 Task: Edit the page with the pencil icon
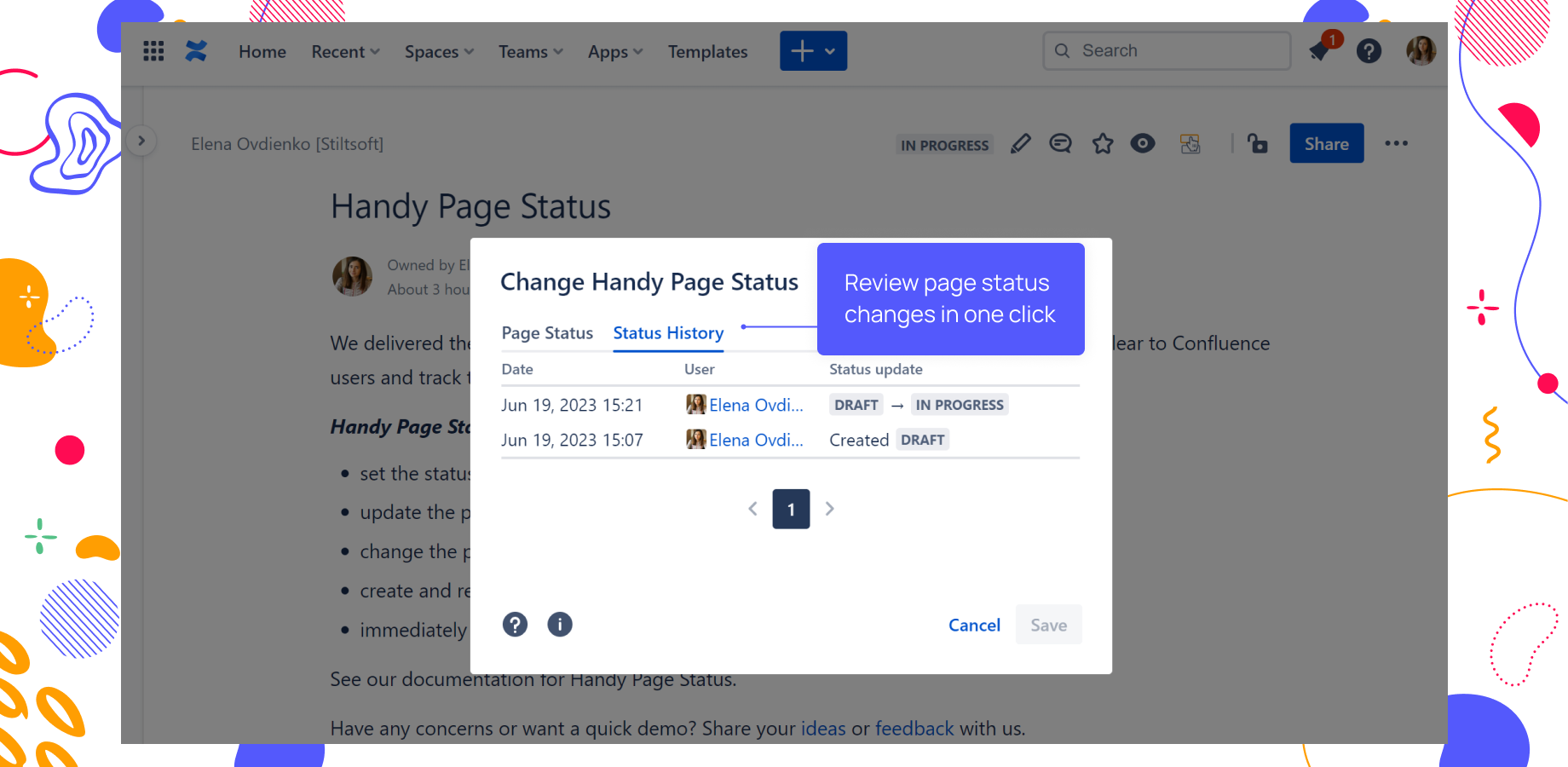click(1020, 143)
